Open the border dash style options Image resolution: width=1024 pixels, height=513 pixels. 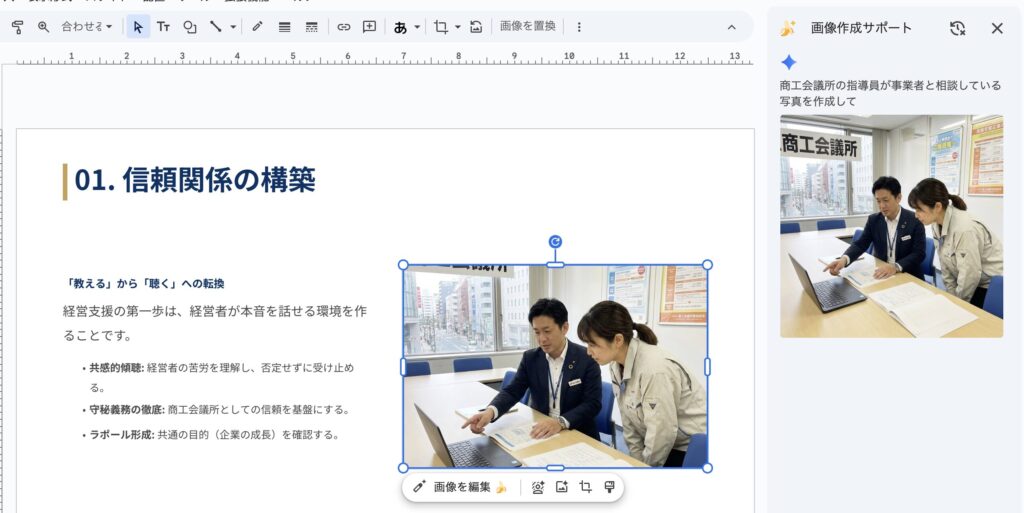pos(311,27)
